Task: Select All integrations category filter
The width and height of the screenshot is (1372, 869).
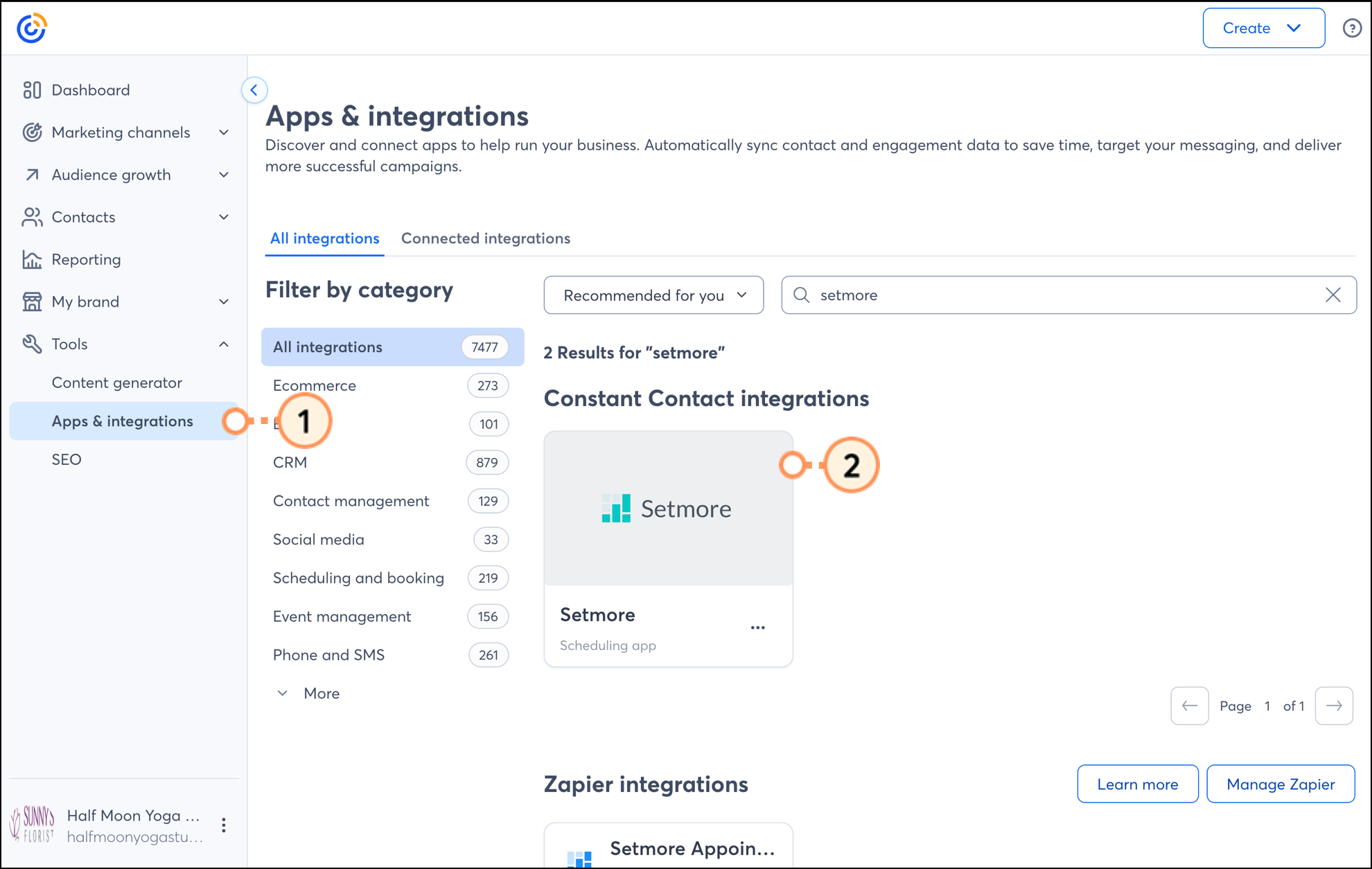Action: tap(392, 347)
